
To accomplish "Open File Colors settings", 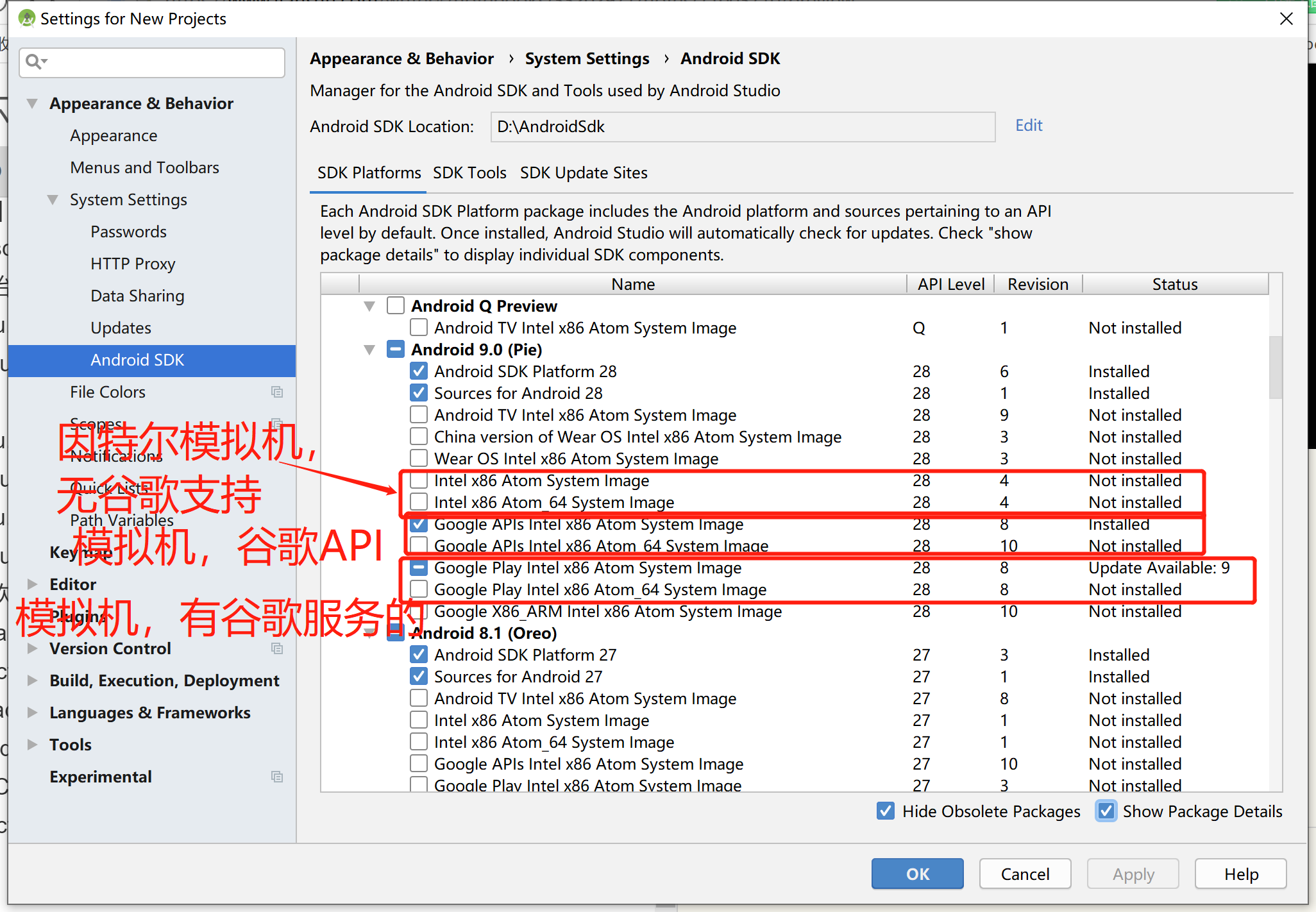I will [x=108, y=392].
